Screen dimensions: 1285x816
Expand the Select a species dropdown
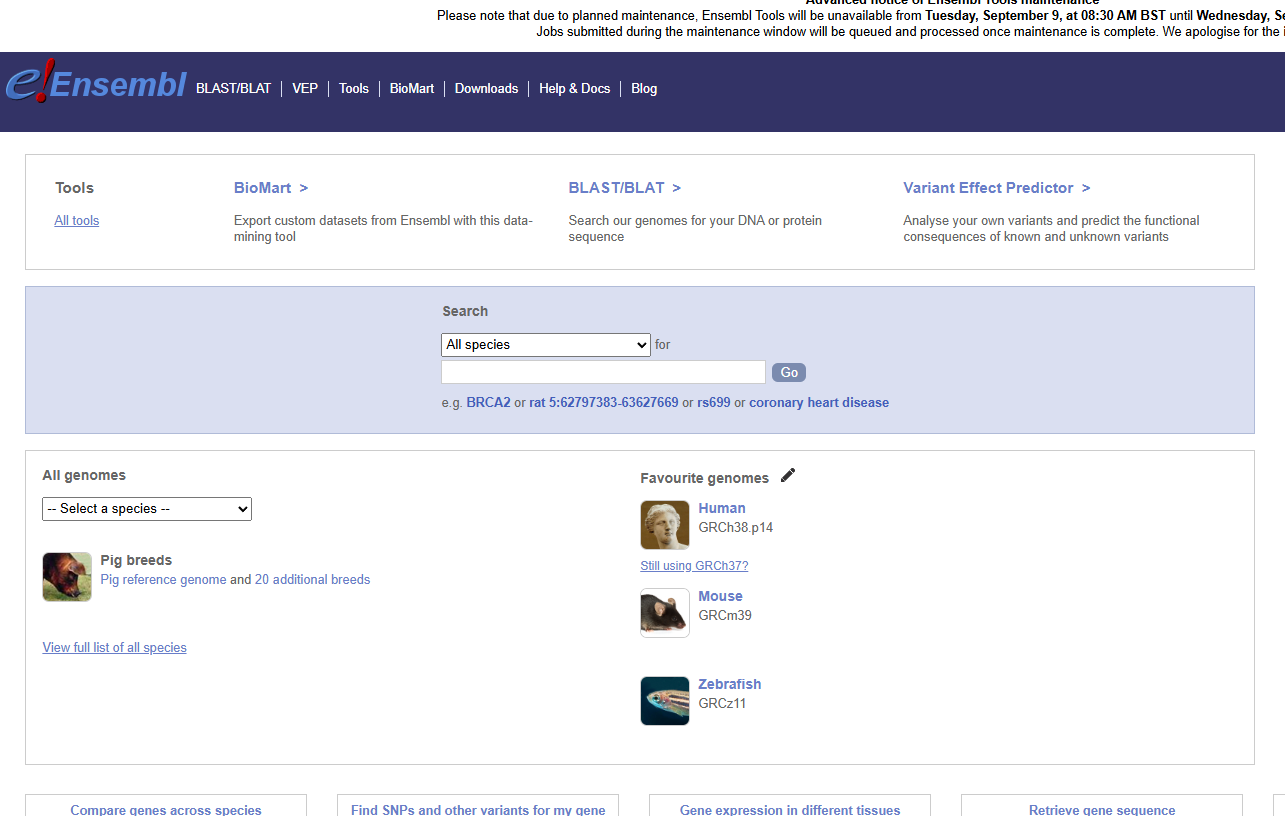pyautogui.click(x=147, y=509)
